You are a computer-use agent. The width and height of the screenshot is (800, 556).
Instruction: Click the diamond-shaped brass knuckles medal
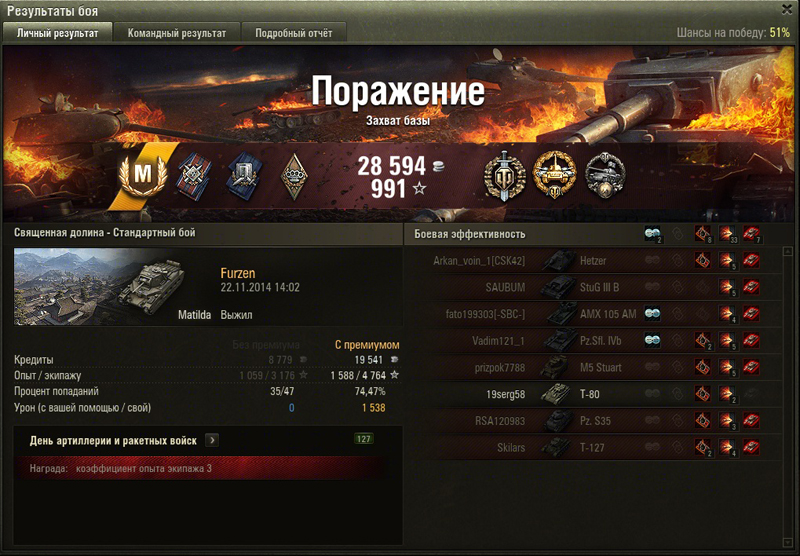294,176
